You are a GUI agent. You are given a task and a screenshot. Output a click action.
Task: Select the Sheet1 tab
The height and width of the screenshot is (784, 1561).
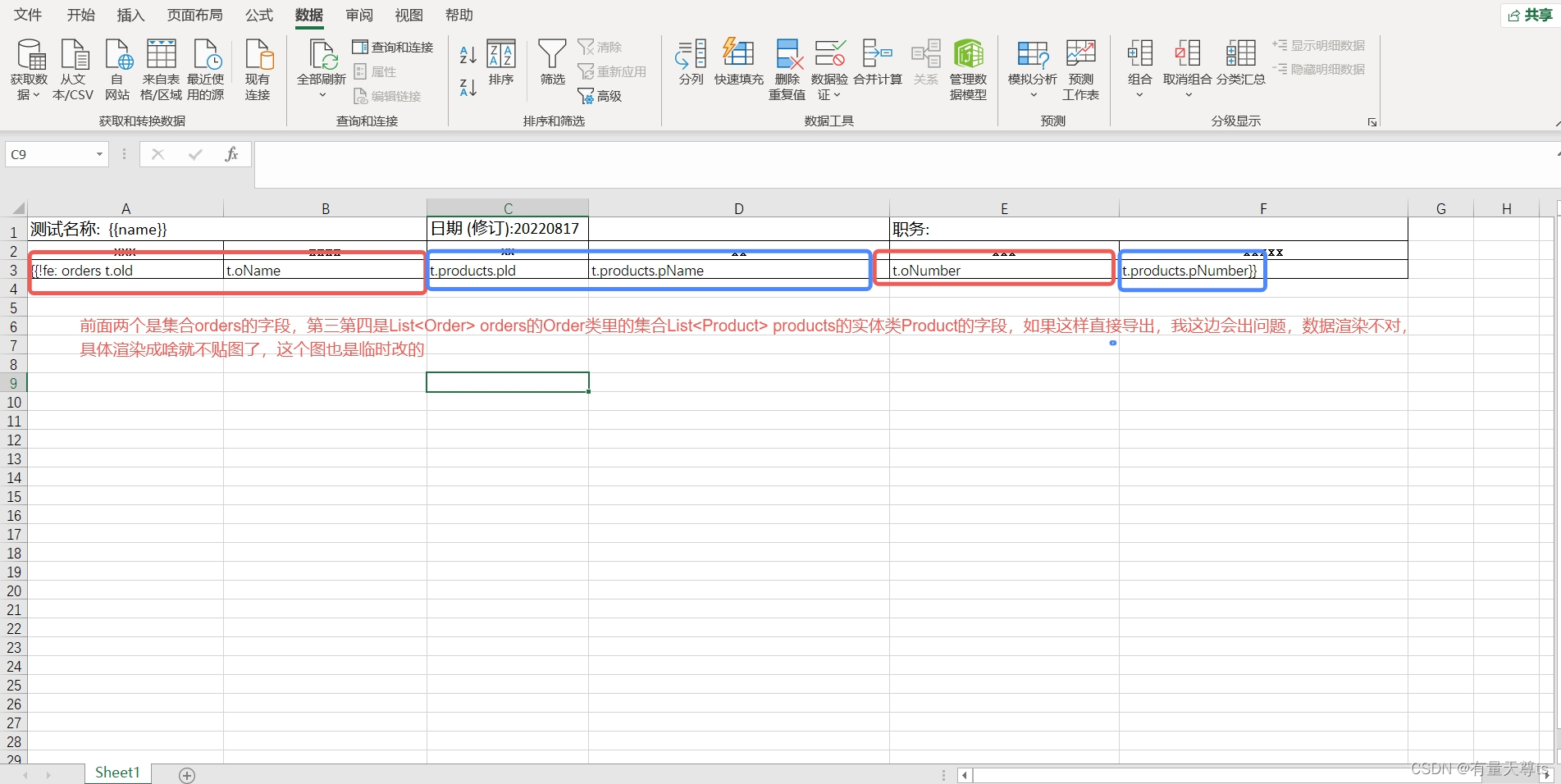tap(116, 772)
